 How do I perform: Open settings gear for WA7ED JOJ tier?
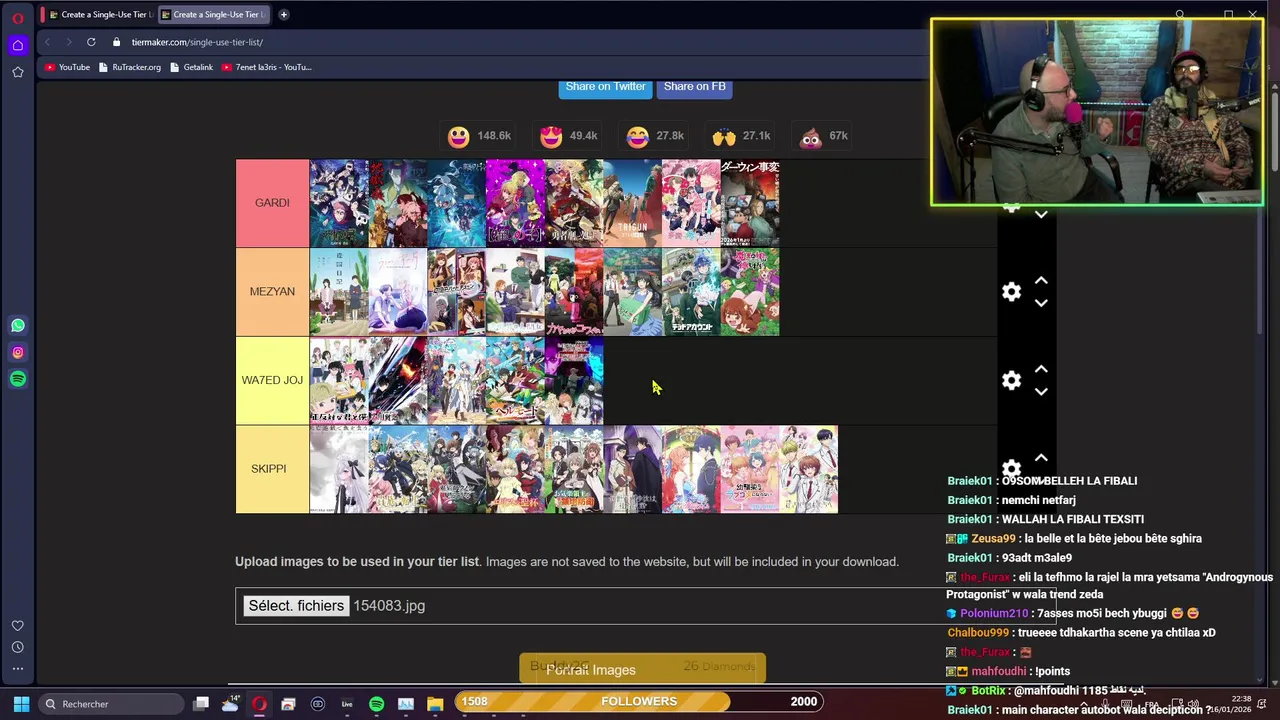point(1012,380)
